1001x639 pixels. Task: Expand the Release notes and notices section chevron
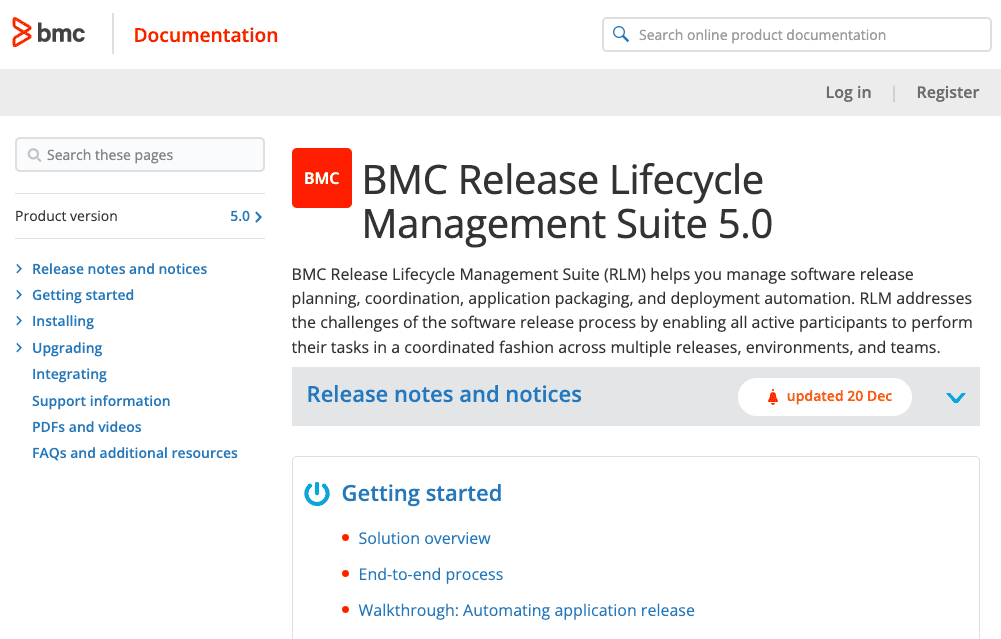click(956, 397)
